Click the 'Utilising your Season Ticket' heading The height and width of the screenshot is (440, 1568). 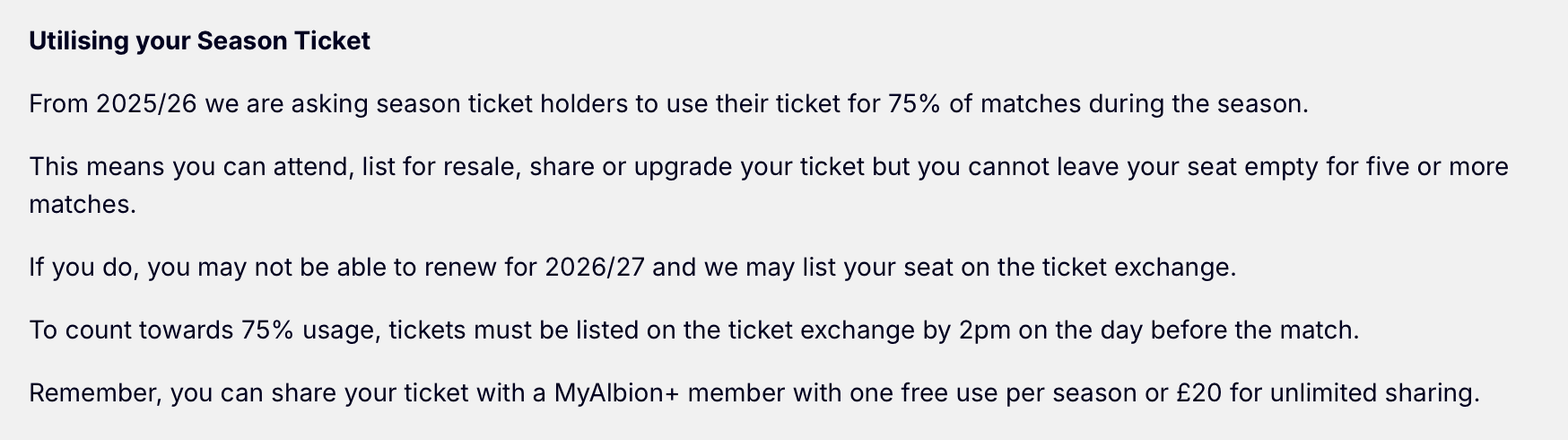(x=199, y=41)
